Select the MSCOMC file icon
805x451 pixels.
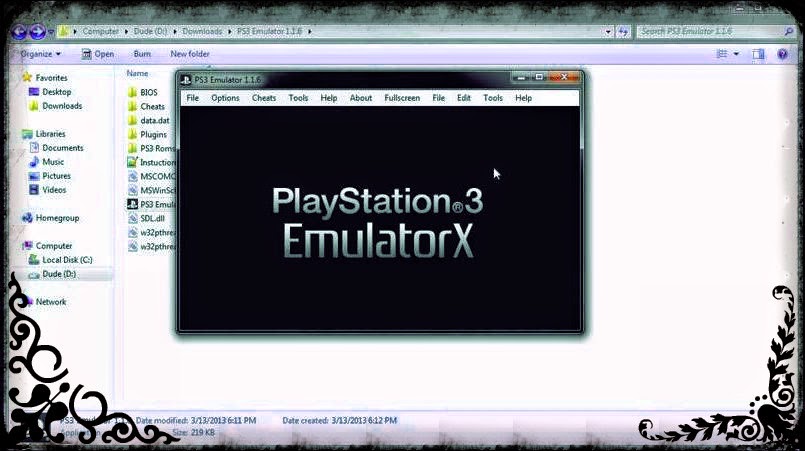pyautogui.click(x=132, y=176)
